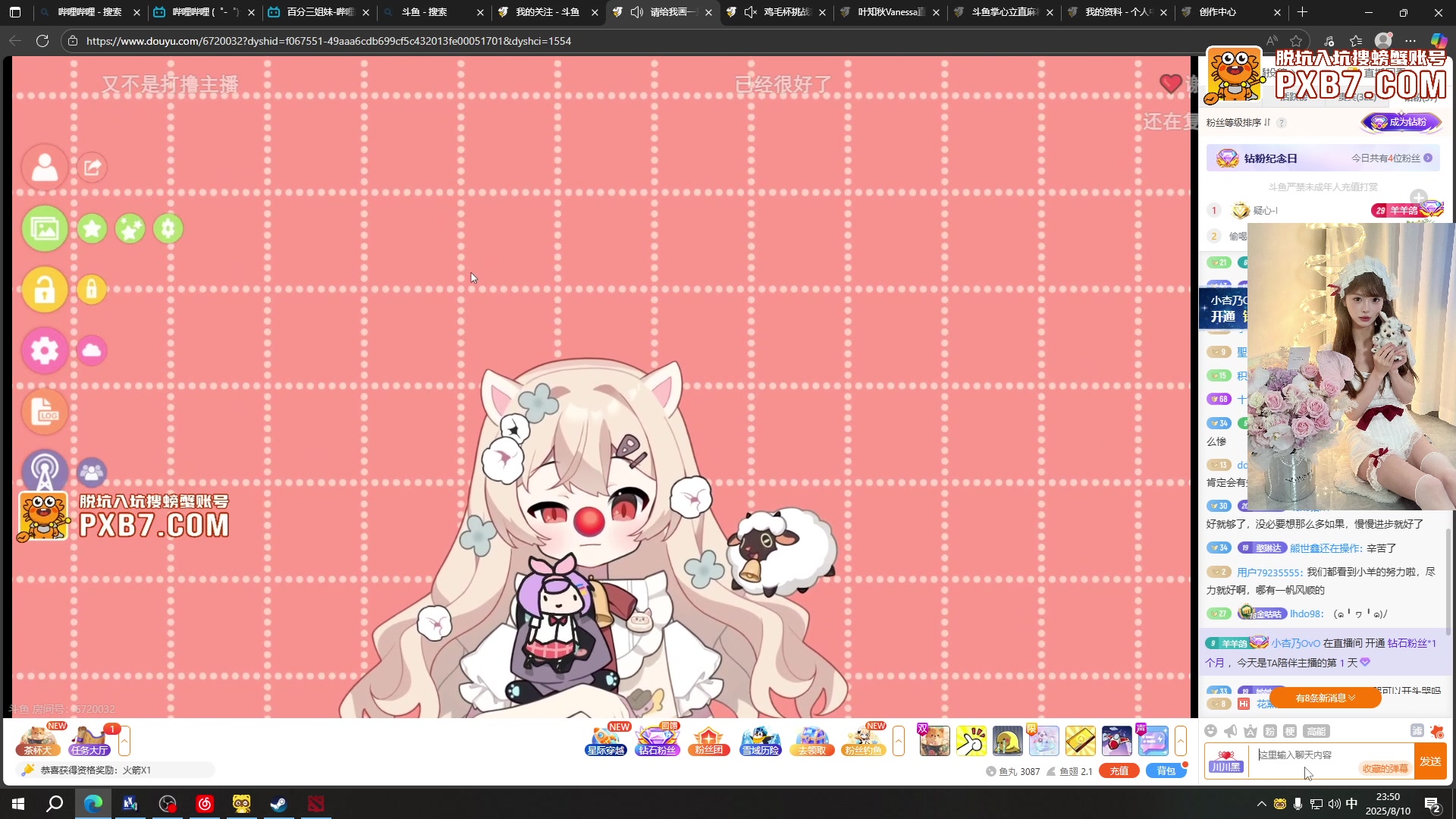
Task: Expand the arrow next to 任务大厅
Action: point(124,741)
